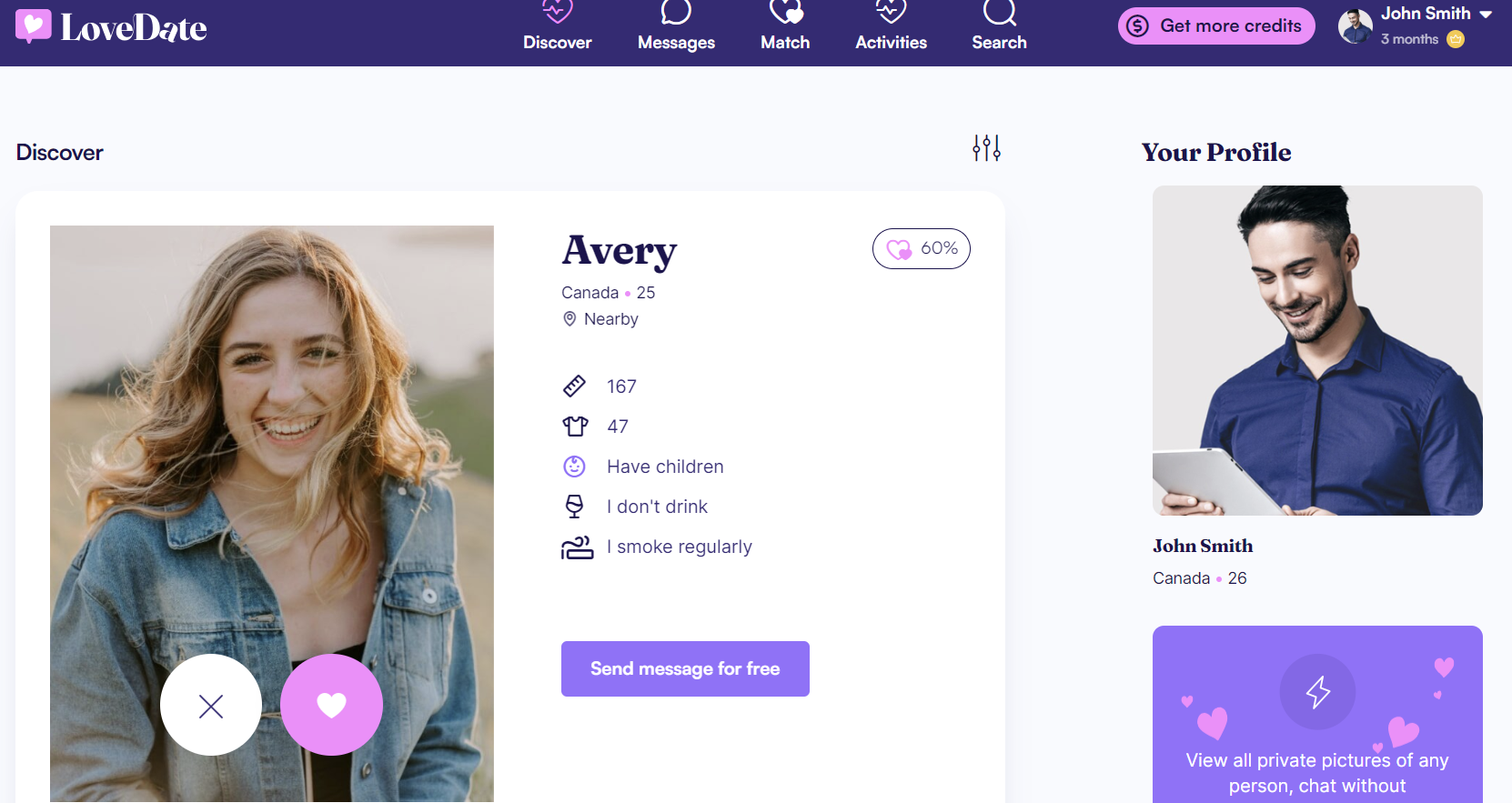The height and width of the screenshot is (803, 1512).
Task: Click the lightning bolt boost icon
Action: [x=1317, y=692]
